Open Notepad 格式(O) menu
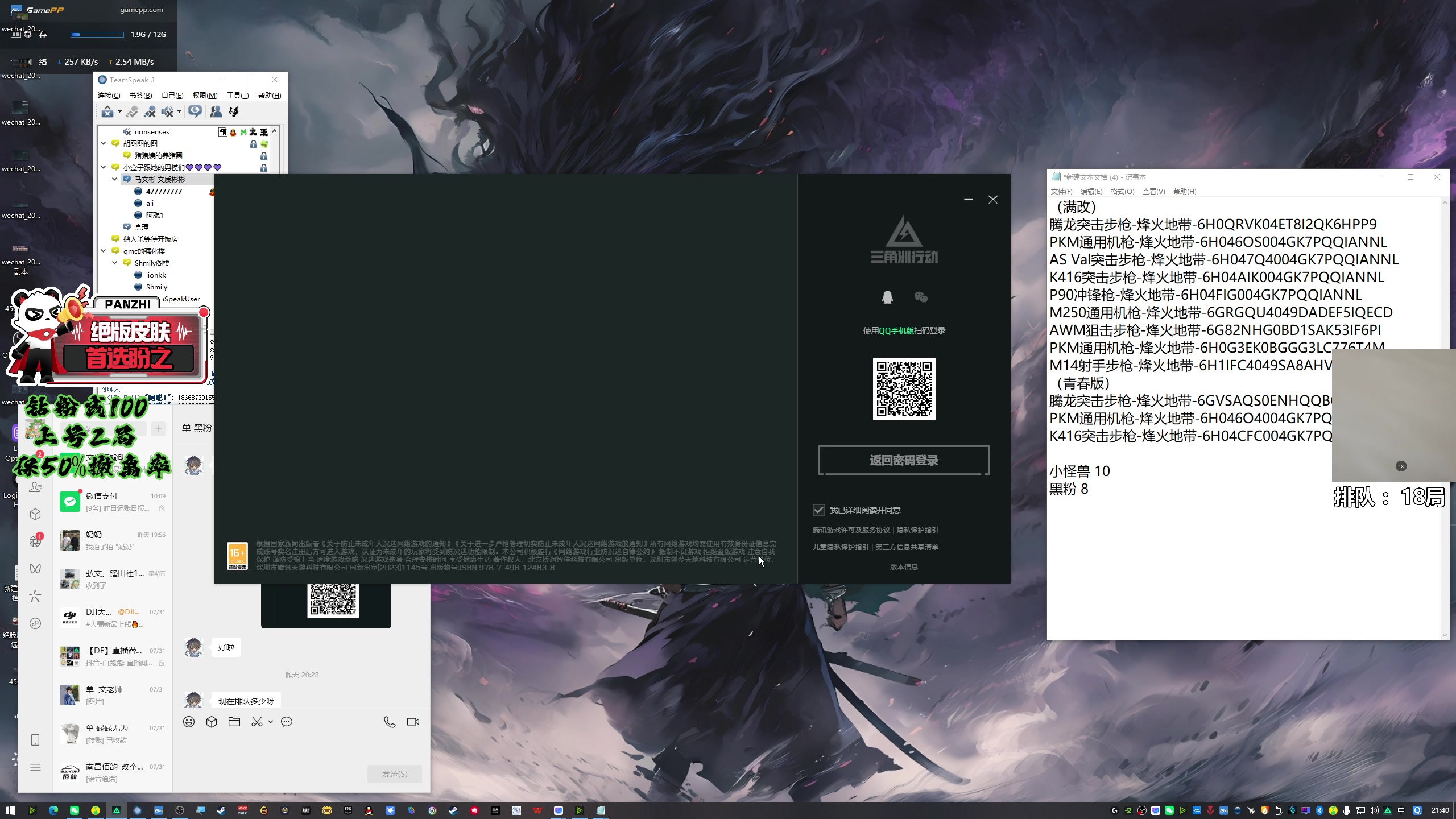This screenshot has height=819, width=1456. (1122, 192)
